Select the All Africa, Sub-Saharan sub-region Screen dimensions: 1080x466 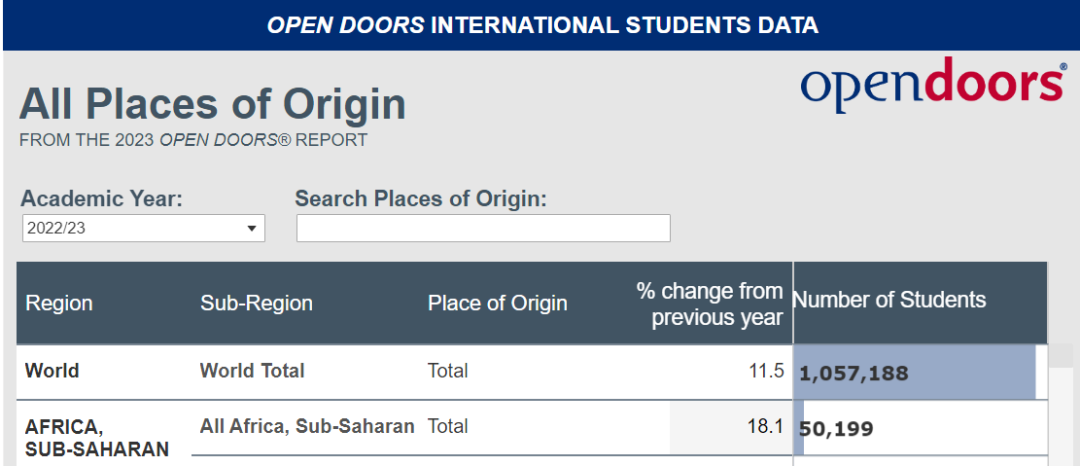(x=307, y=426)
